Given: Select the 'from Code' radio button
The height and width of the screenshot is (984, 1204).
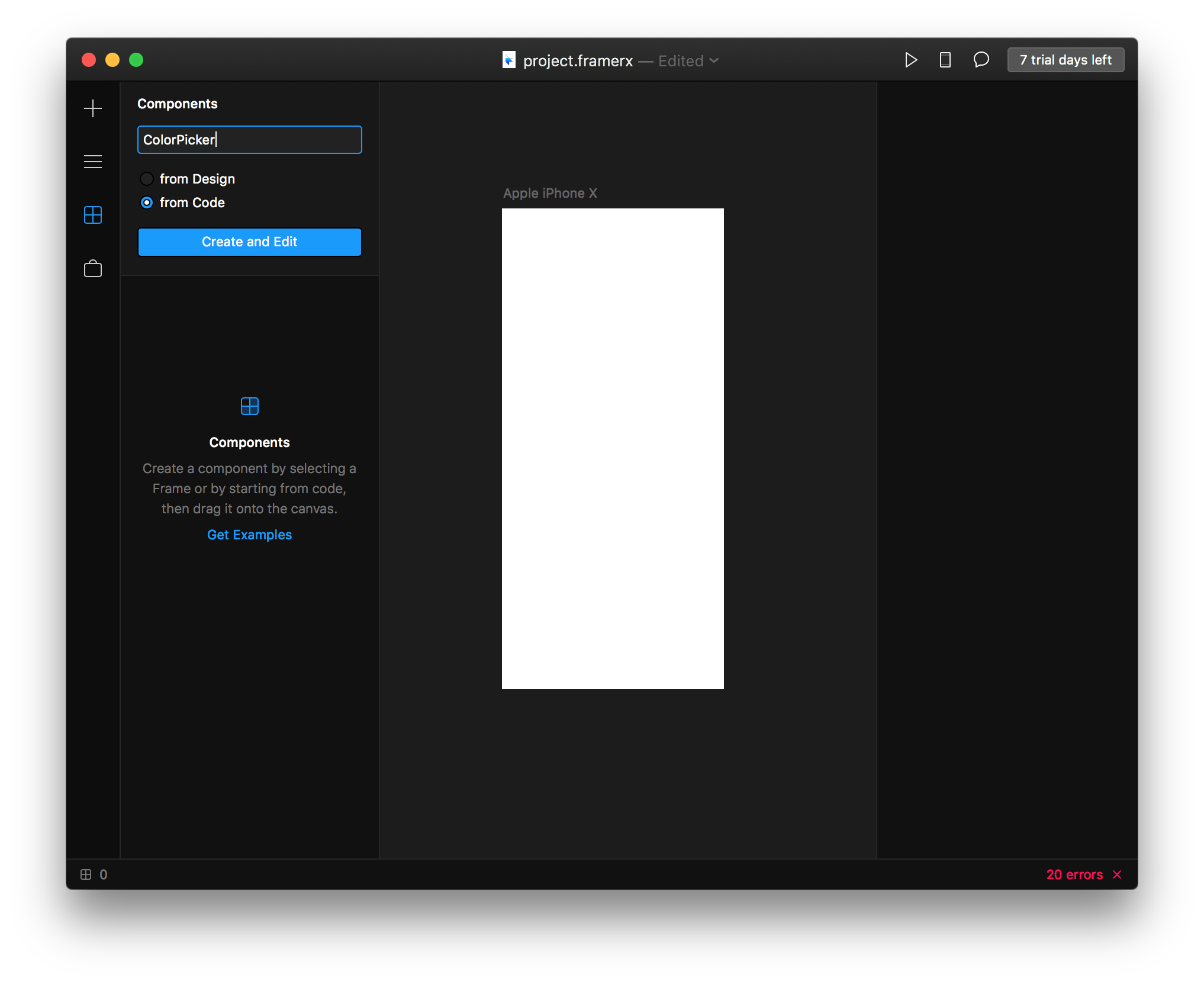Looking at the screenshot, I should click(149, 203).
